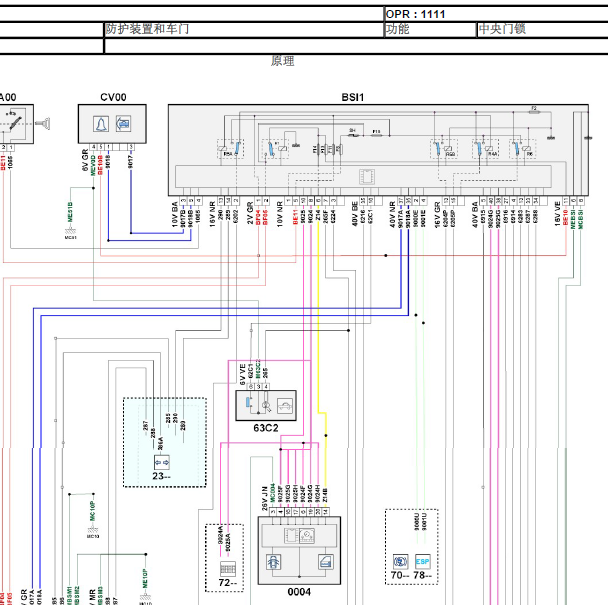
Task: Click the R6 relay symbol in BSI1
Action: coord(523,149)
